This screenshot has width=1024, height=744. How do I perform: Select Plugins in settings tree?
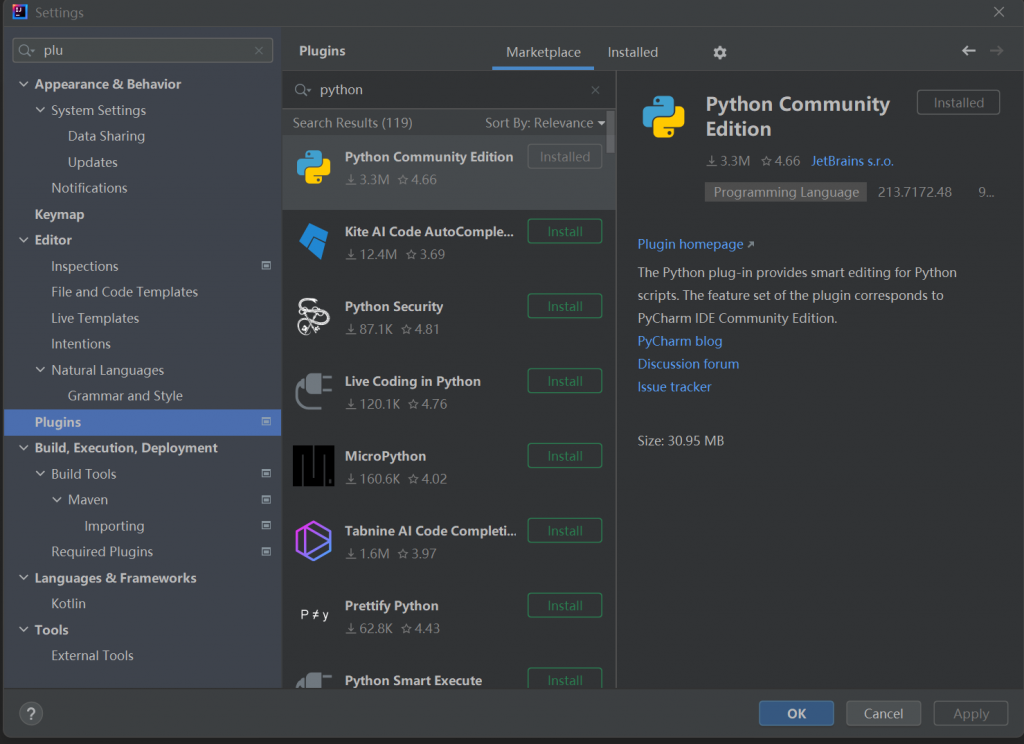point(142,422)
